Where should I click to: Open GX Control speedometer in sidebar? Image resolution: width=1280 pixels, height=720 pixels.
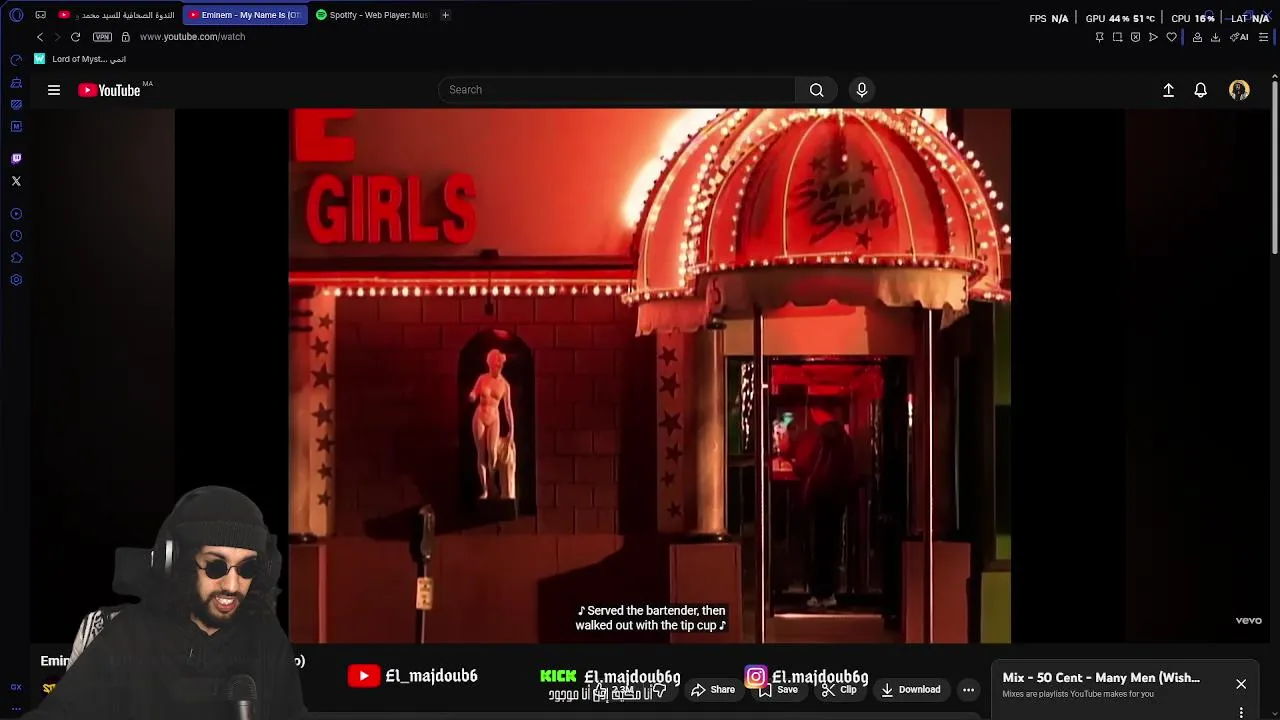point(16,61)
